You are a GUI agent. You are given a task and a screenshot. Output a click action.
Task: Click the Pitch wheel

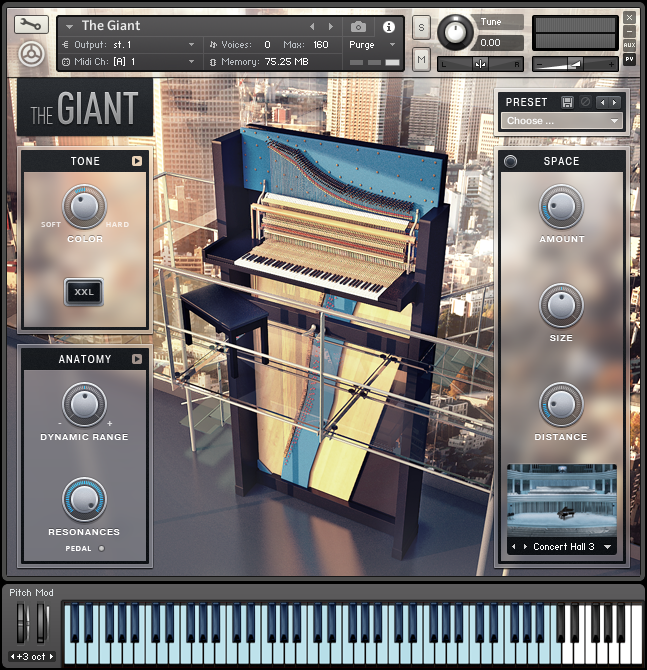coord(21,622)
